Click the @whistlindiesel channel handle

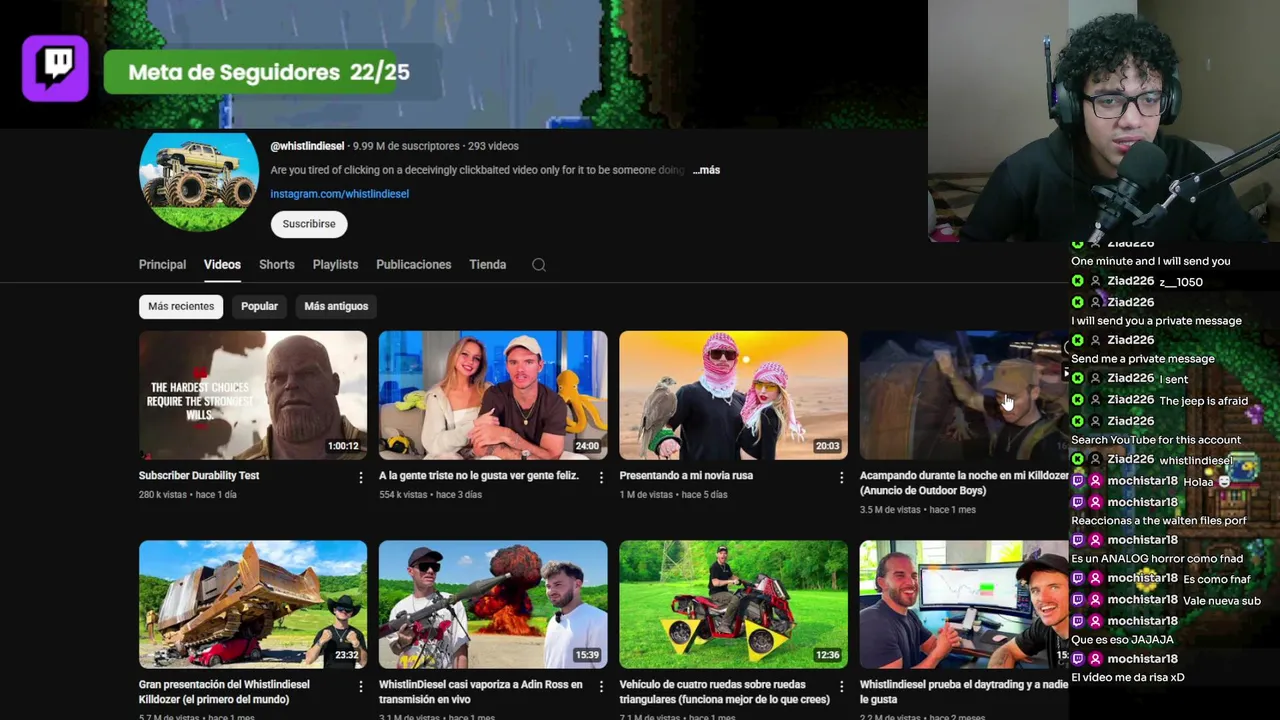[x=307, y=146]
